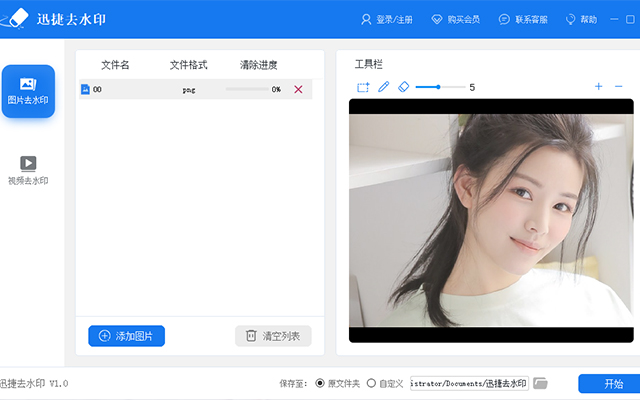Select 自定义 custom radio option

[x=385, y=383]
